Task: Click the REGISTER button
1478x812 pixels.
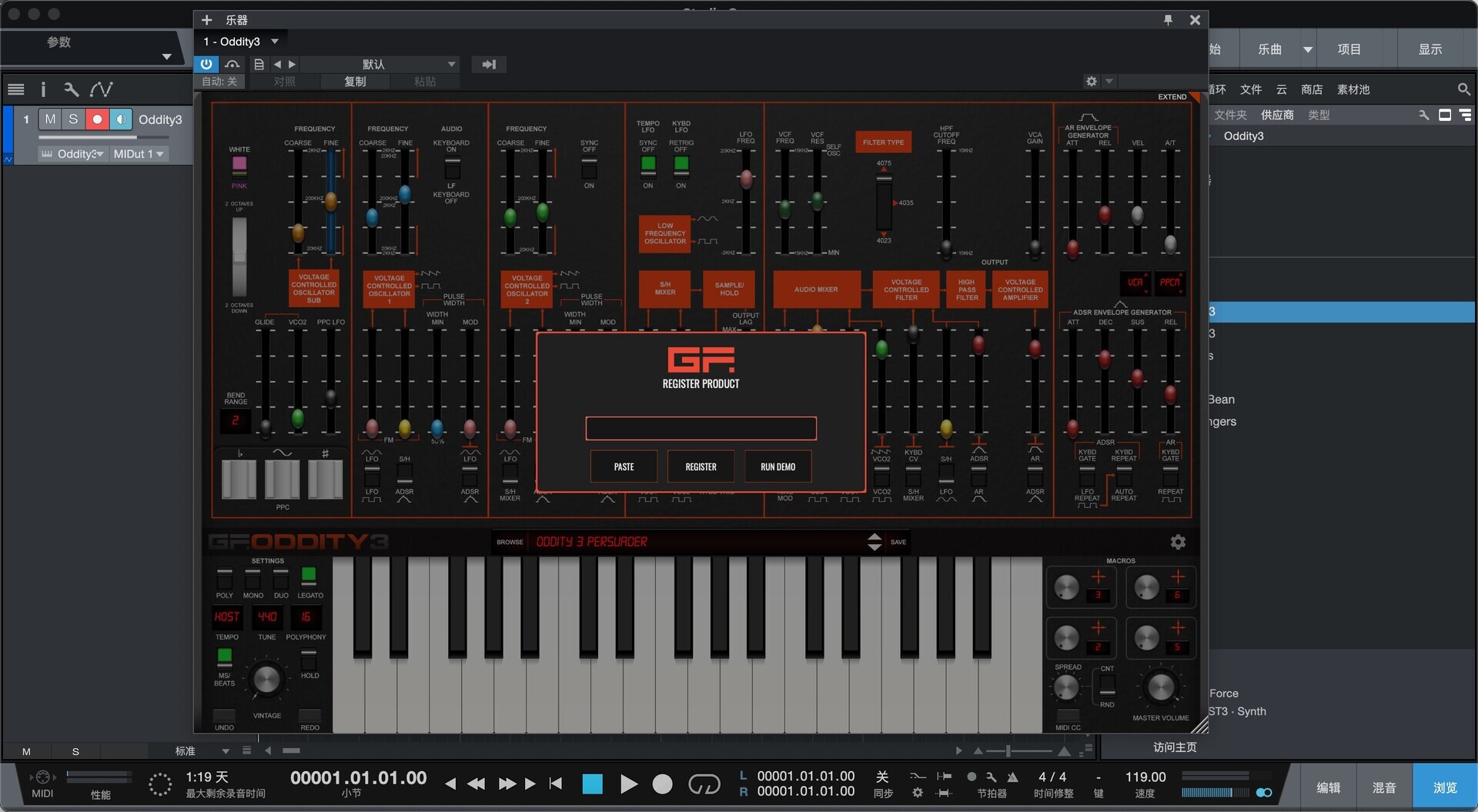Action: [701, 466]
